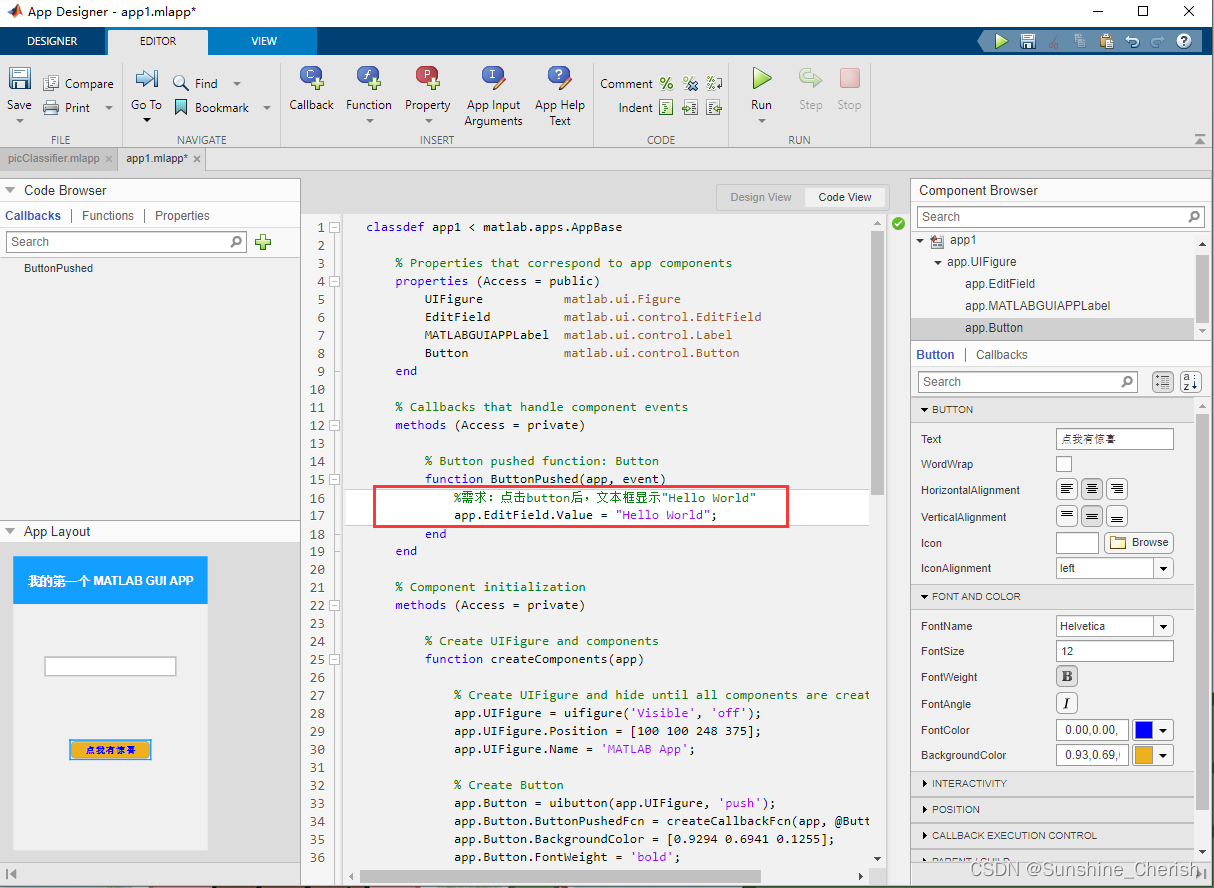Toggle italic FontAngle for the Button
This screenshot has height=888, width=1214.
(x=1066, y=703)
